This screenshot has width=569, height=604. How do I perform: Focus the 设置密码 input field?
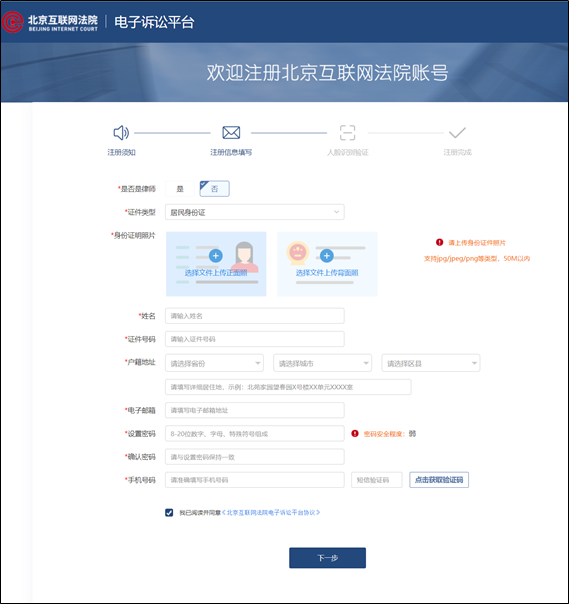[255, 434]
